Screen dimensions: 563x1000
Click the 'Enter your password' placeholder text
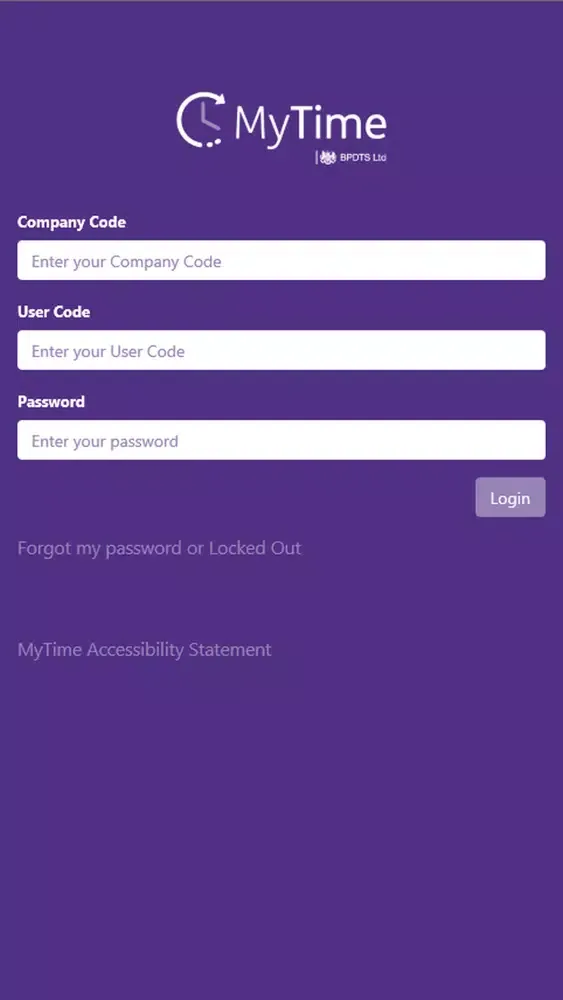click(105, 441)
